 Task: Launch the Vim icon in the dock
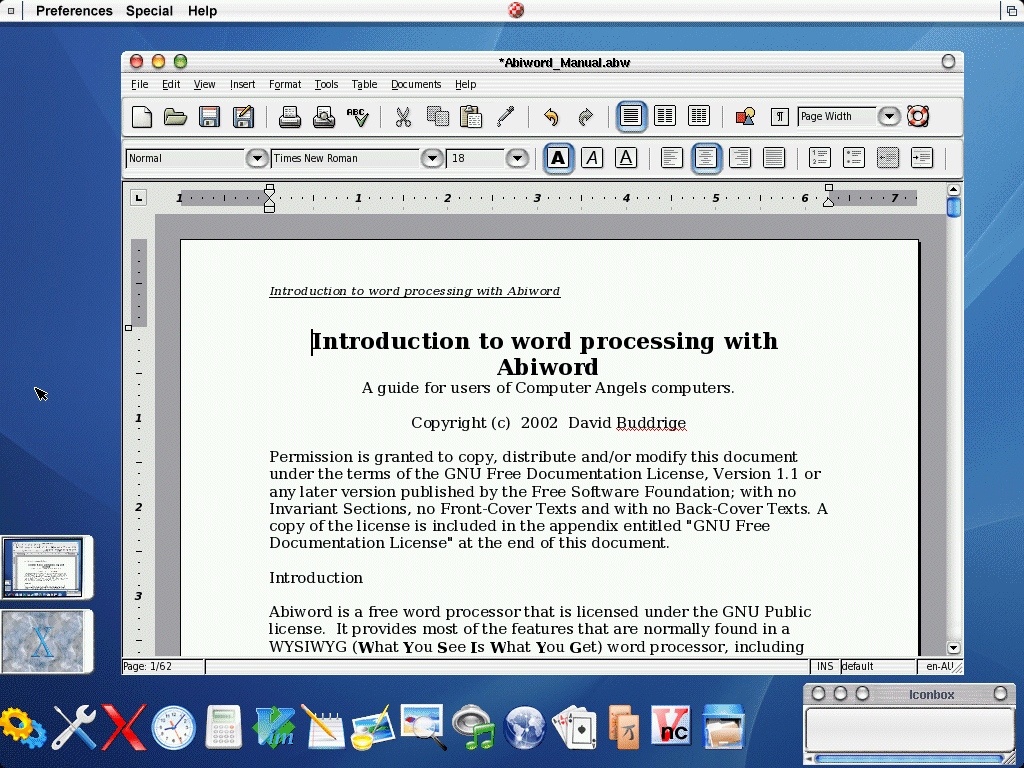(274, 727)
